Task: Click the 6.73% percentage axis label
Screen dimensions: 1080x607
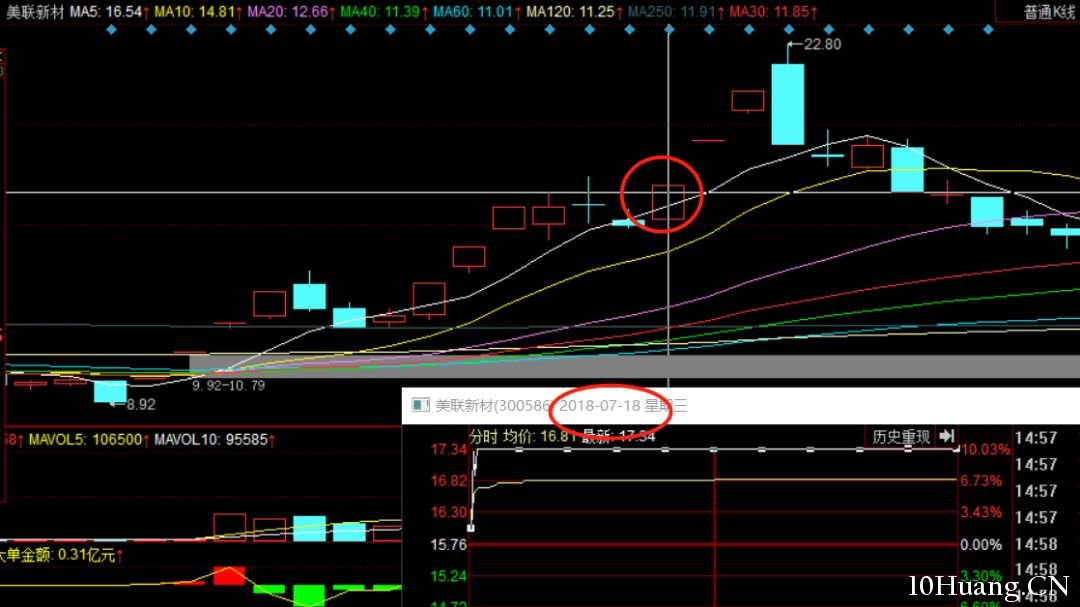Action: click(982, 481)
